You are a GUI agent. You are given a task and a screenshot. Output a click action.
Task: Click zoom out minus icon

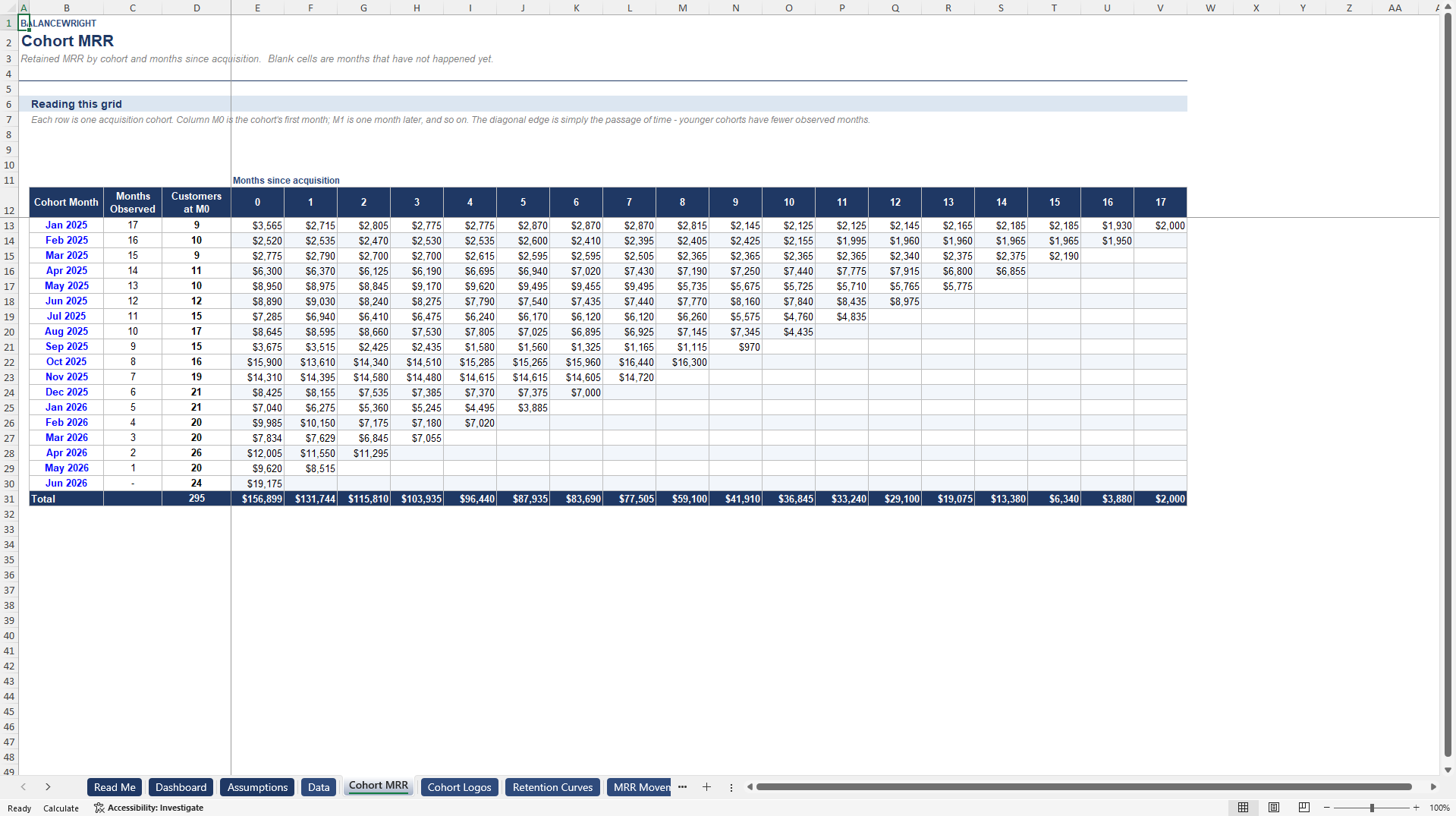click(x=1327, y=808)
